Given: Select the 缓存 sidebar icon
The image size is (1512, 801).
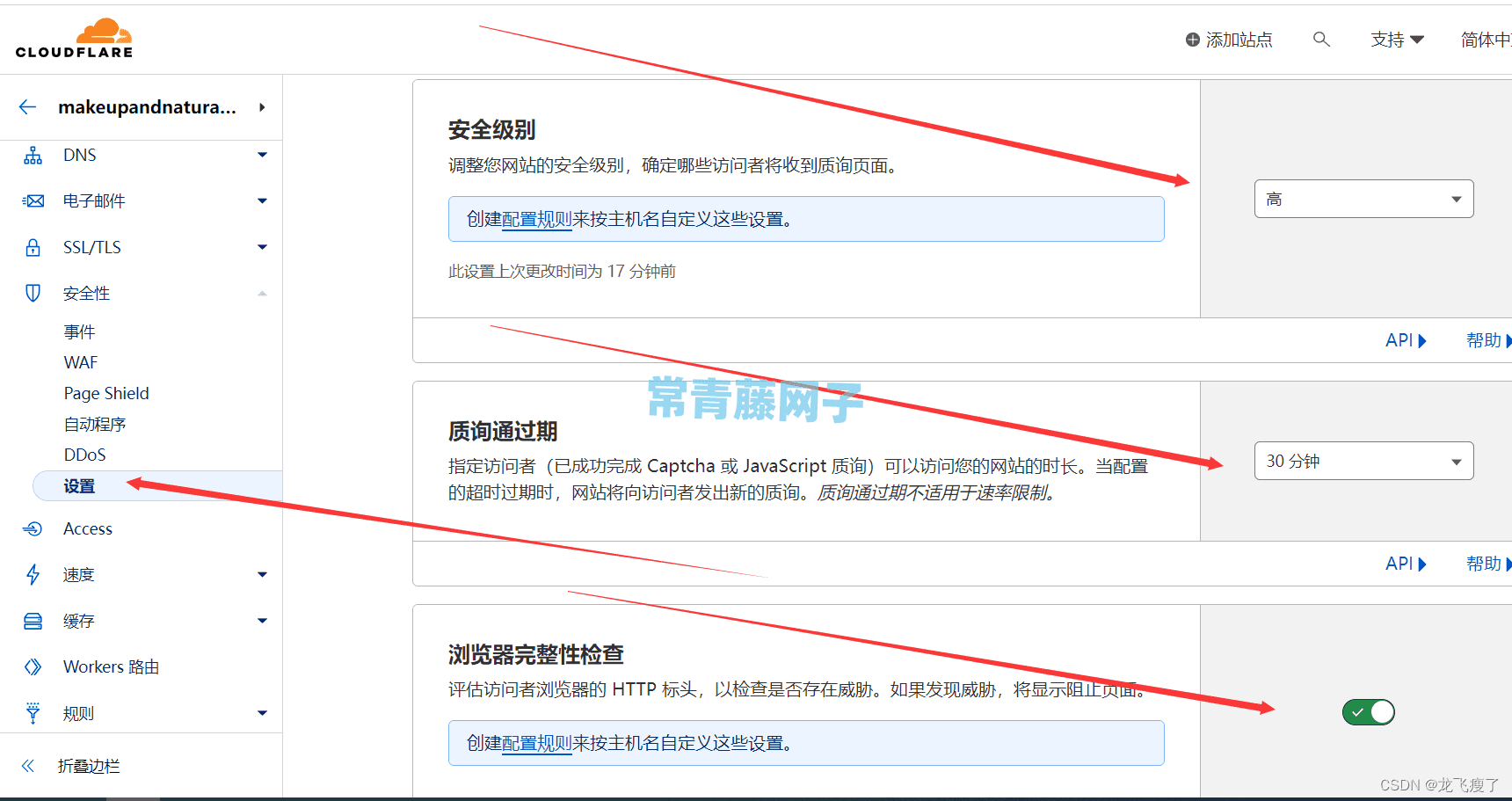Looking at the screenshot, I should click(x=33, y=621).
